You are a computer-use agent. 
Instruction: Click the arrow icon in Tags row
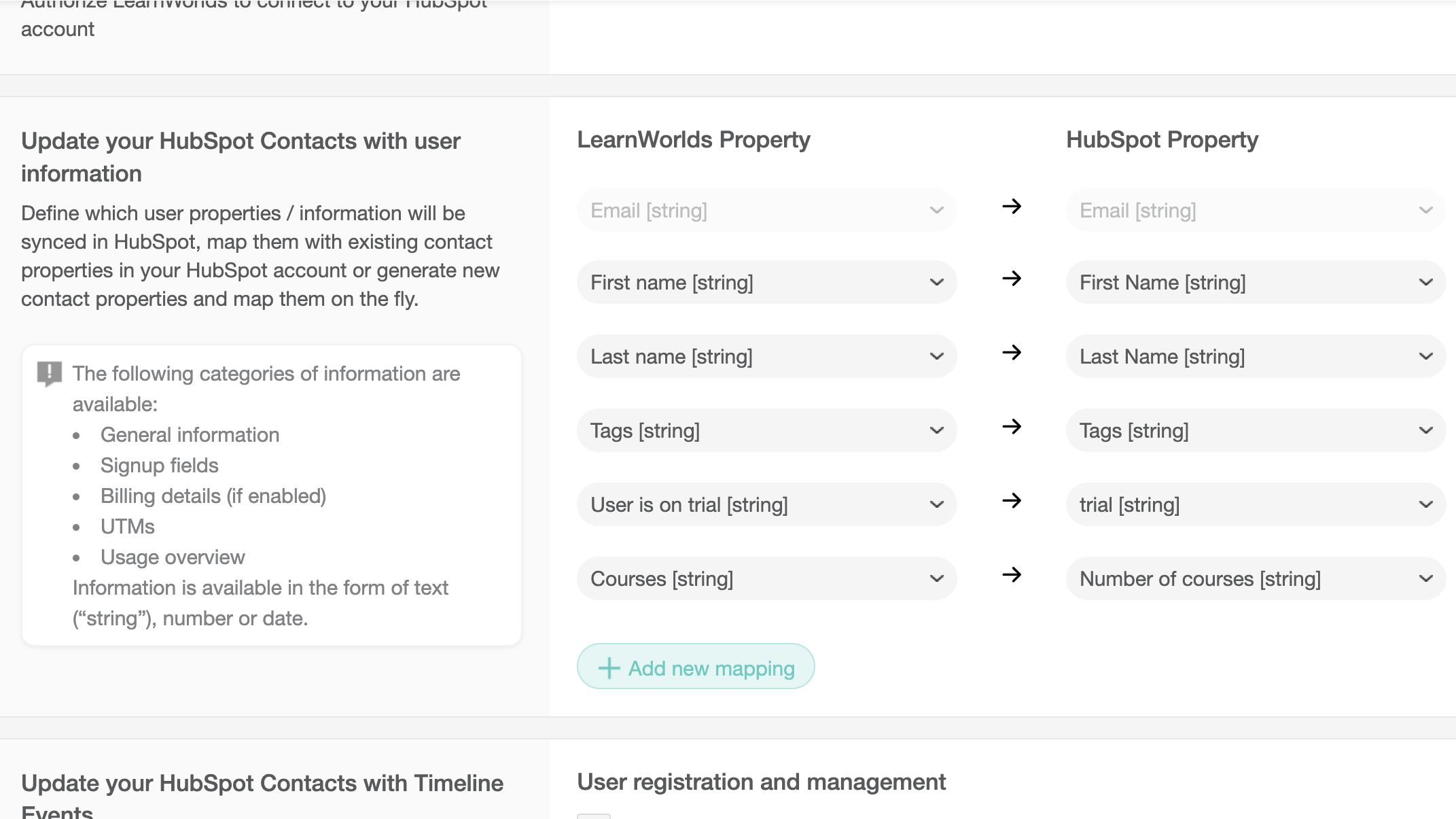1012,426
